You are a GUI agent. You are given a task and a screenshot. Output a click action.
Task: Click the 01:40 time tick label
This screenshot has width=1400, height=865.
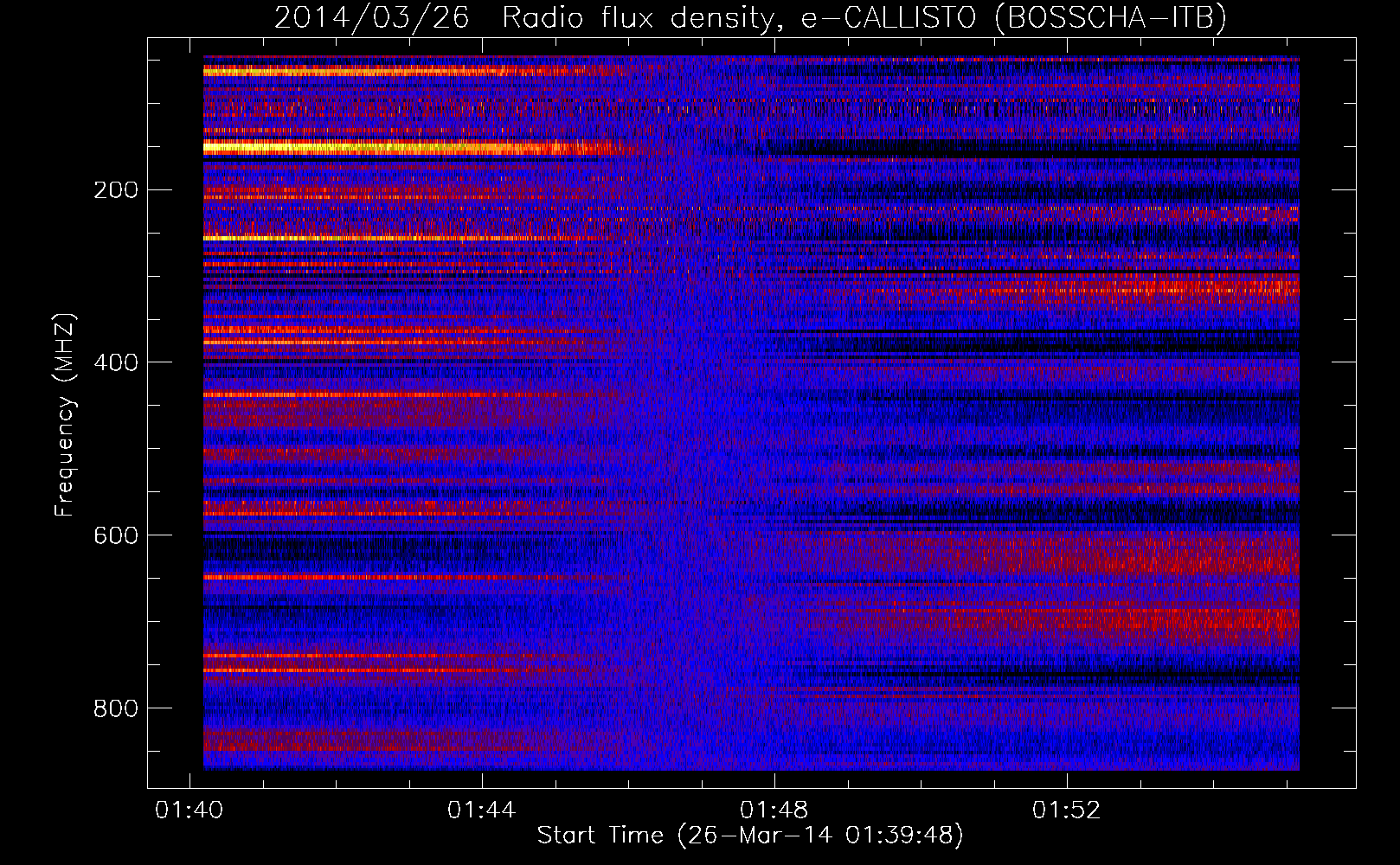click(x=189, y=810)
